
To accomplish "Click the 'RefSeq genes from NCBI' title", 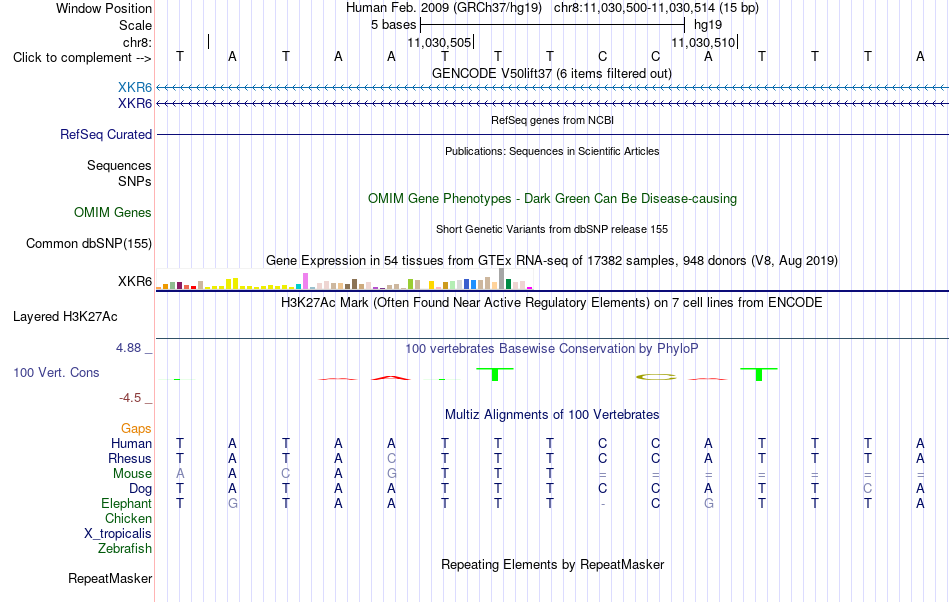I will [553, 120].
